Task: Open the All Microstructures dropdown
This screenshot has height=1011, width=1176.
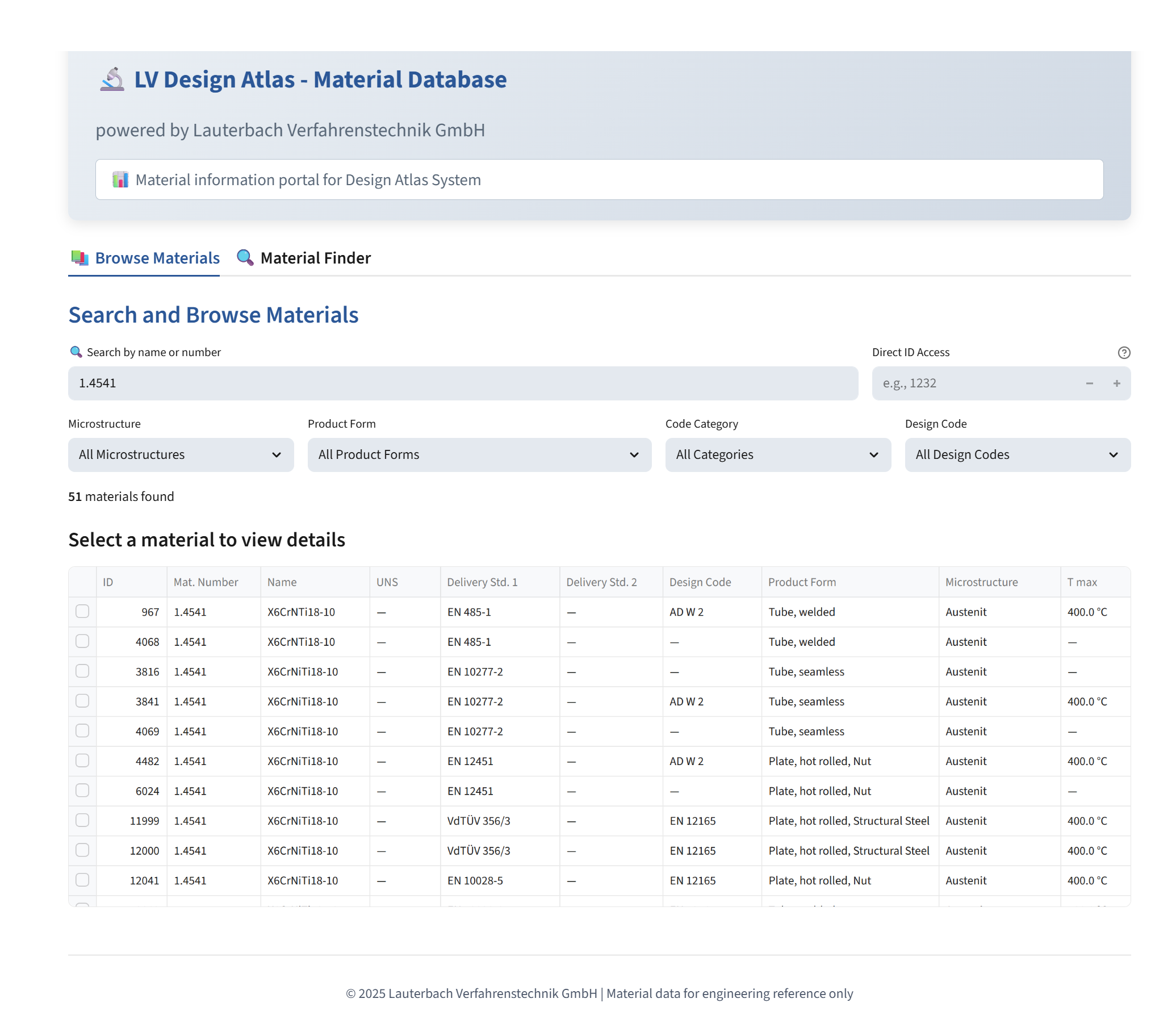Action: [180, 454]
